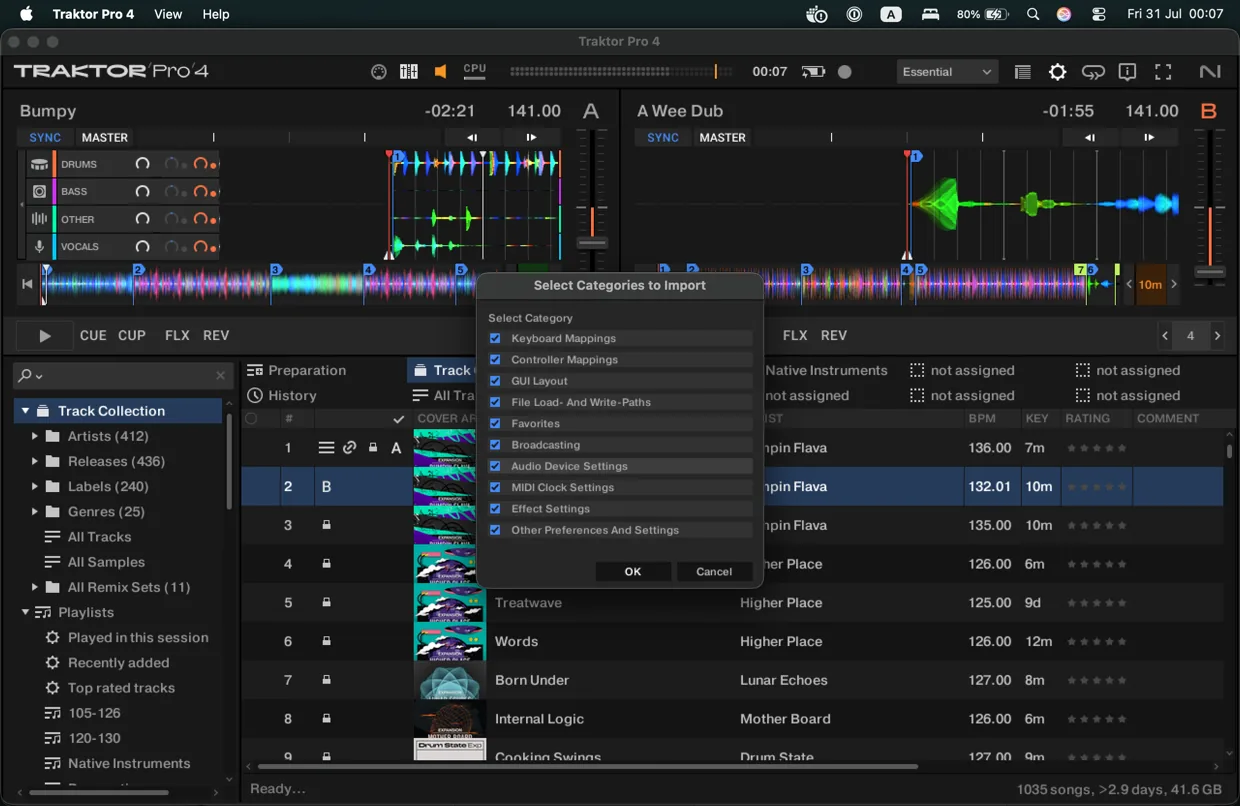
Task: Expand the Artists (412) folder
Action: coord(35,436)
